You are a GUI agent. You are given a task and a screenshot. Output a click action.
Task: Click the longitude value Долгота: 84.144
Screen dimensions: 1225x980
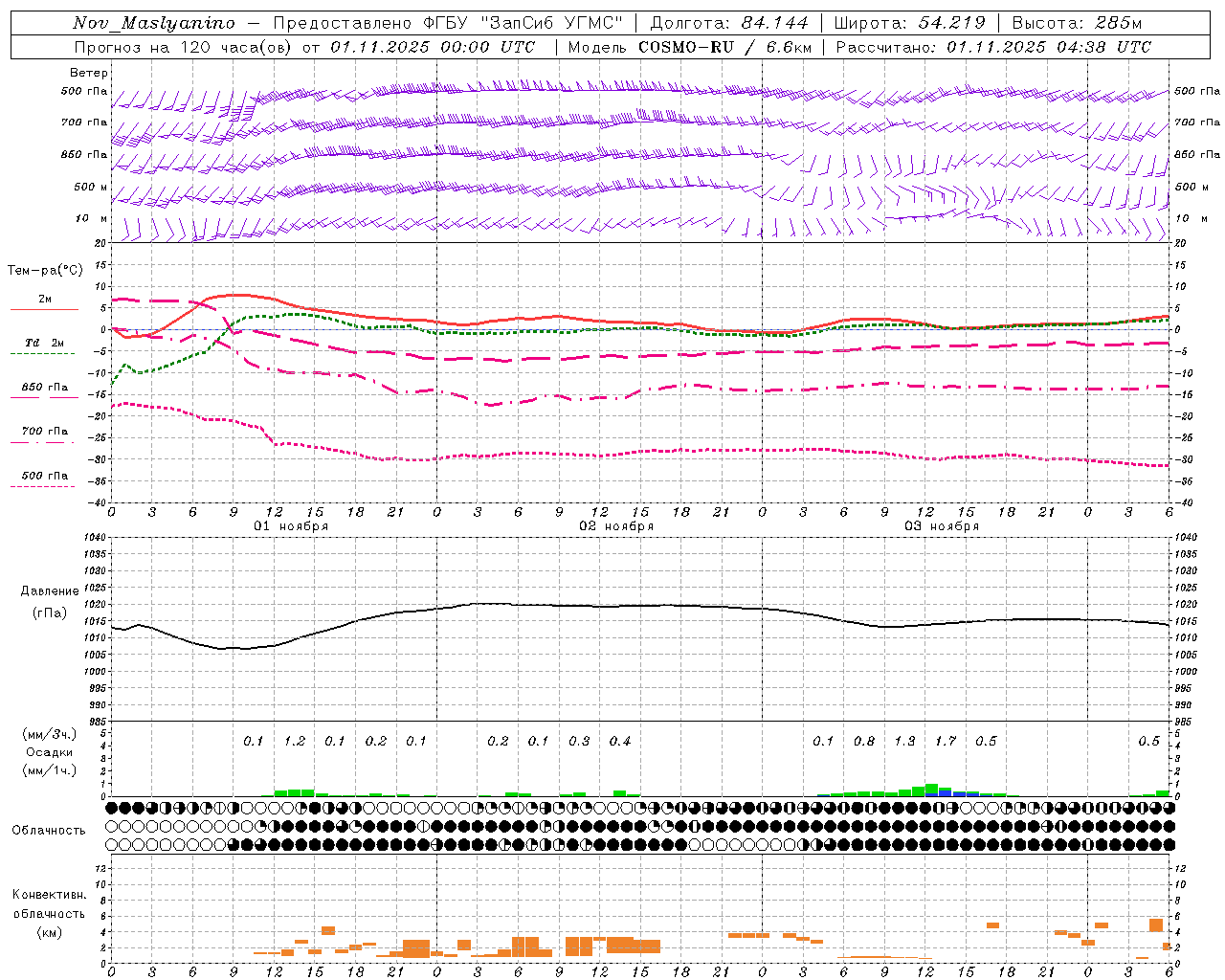(x=729, y=23)
